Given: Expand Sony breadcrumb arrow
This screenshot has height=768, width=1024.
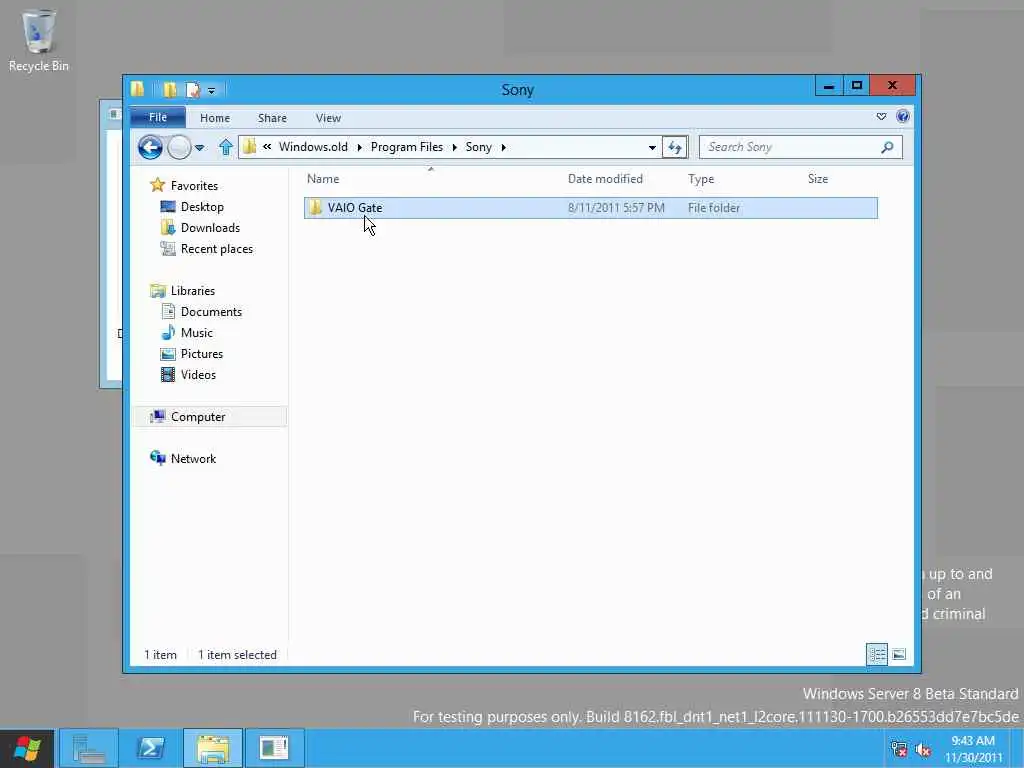Looking at the screenshot, I should [503, 148].
